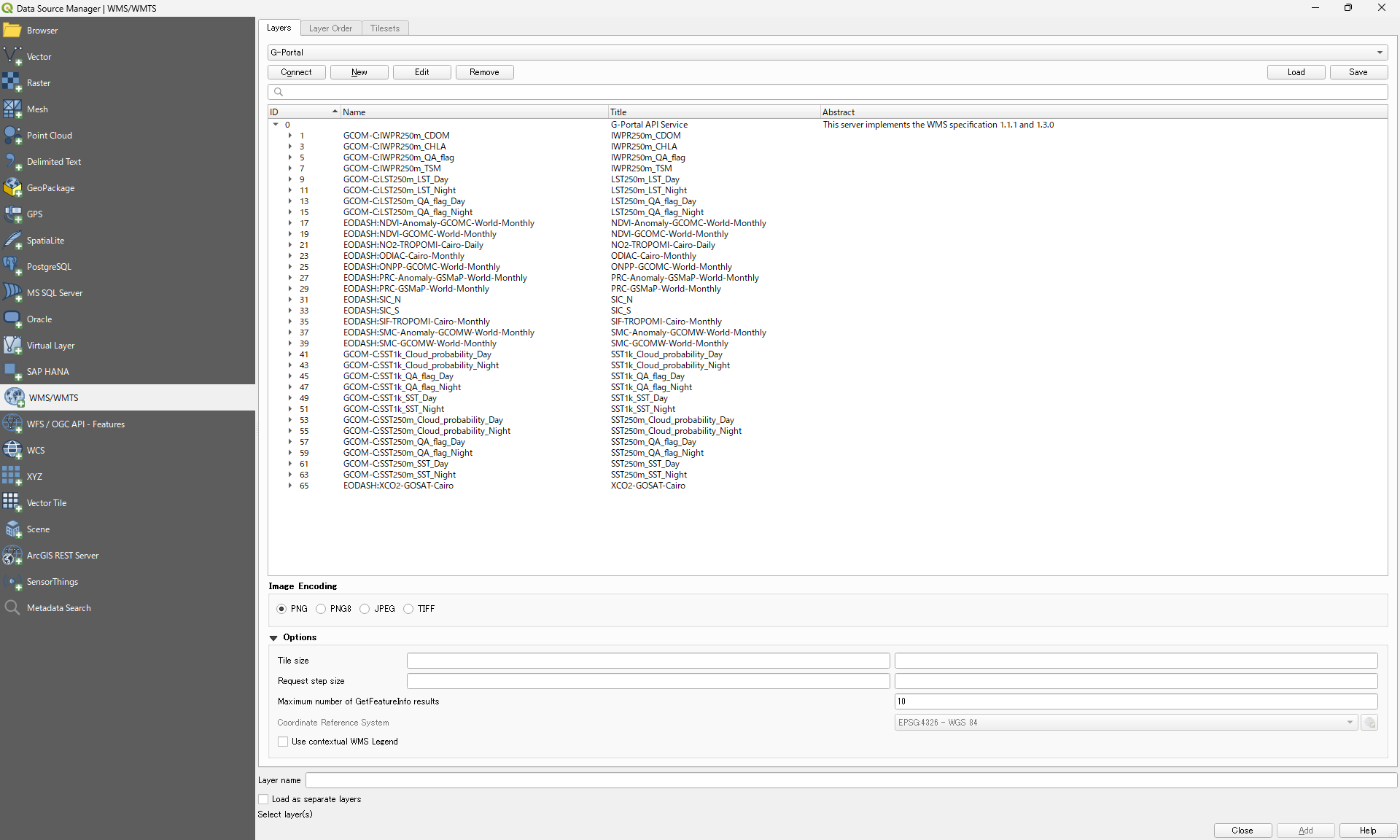This screenshot has width=1400, height=840.
Task: Switch to the Layer Order tab
Action: pos(330,28)
